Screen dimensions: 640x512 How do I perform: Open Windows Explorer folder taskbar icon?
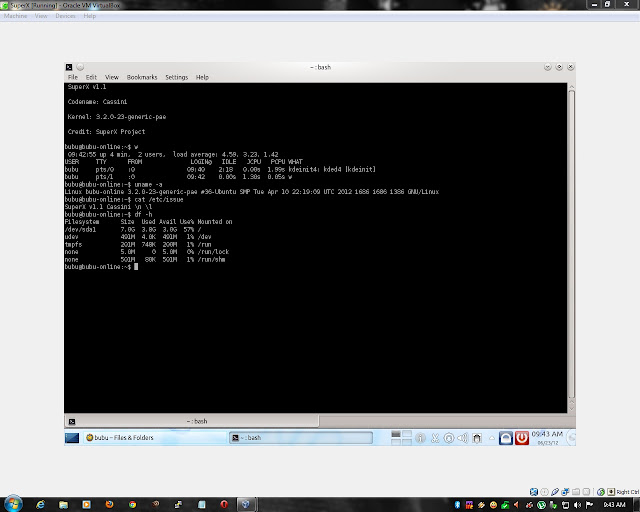tap(63, 504)
